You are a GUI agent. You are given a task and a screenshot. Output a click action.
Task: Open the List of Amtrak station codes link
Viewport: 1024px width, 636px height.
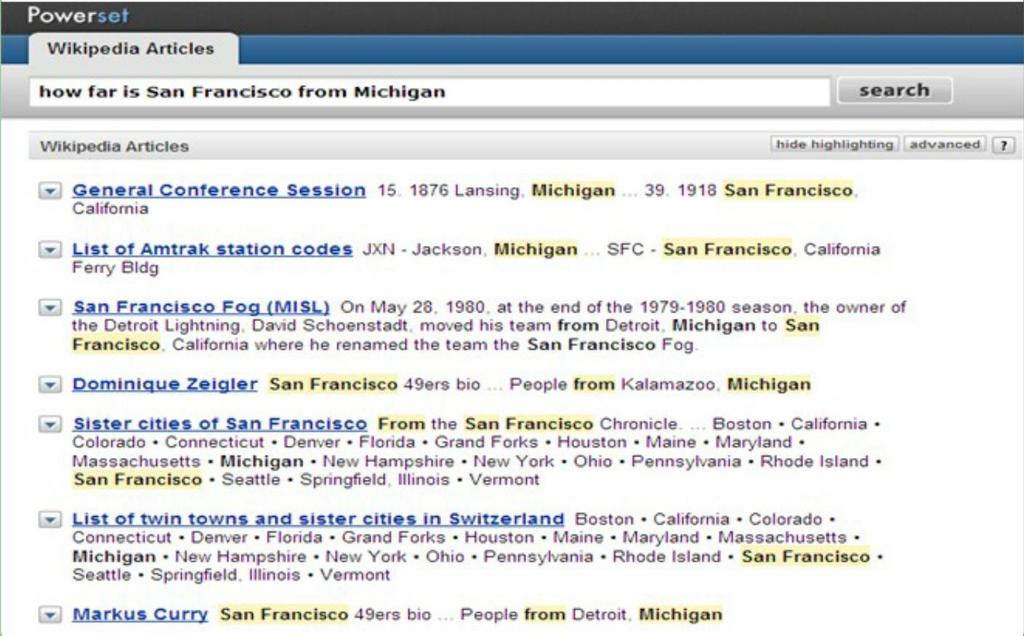click(x=212, y=249)
